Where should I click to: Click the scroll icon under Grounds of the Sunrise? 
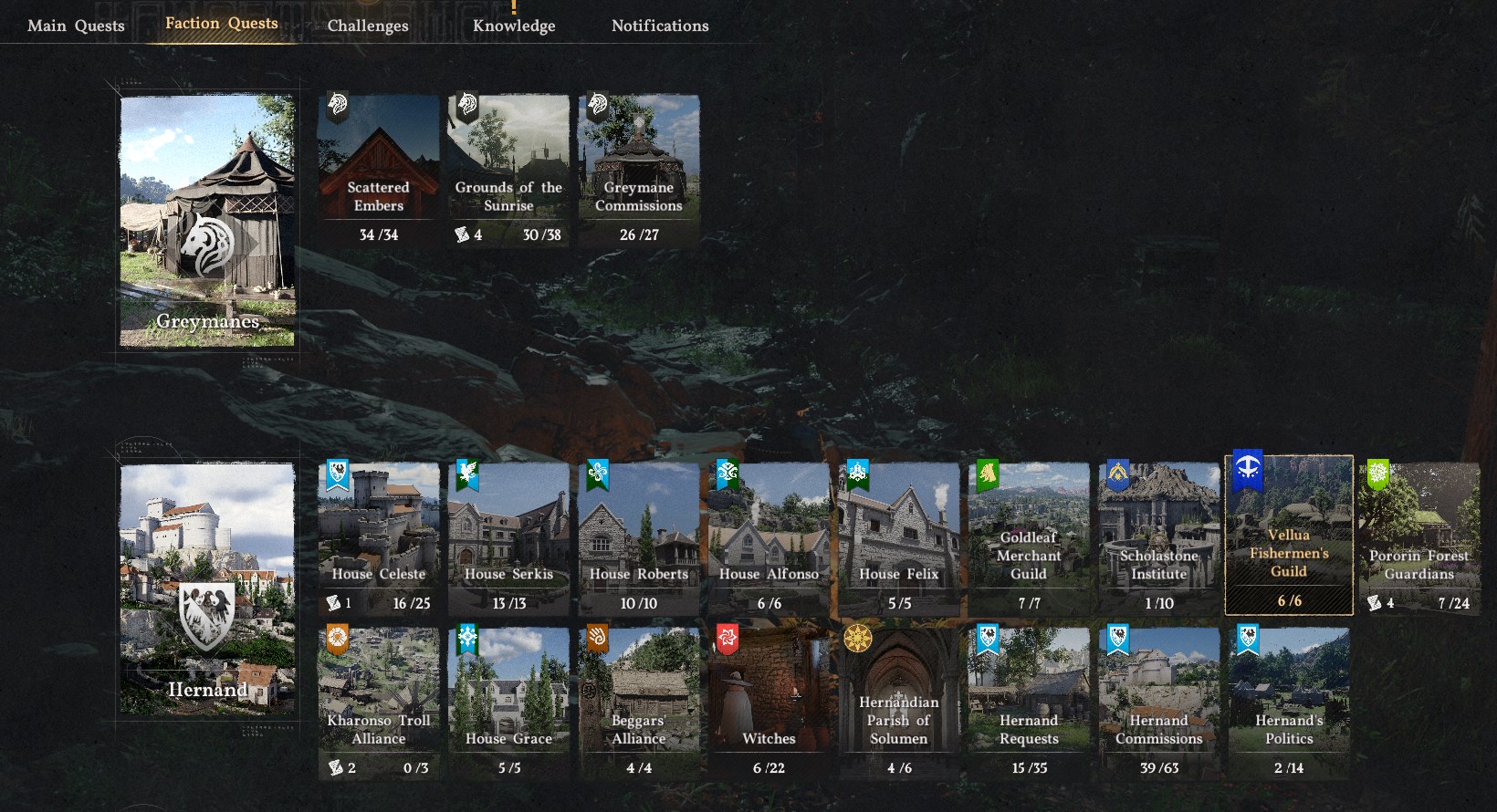[462, 234]
